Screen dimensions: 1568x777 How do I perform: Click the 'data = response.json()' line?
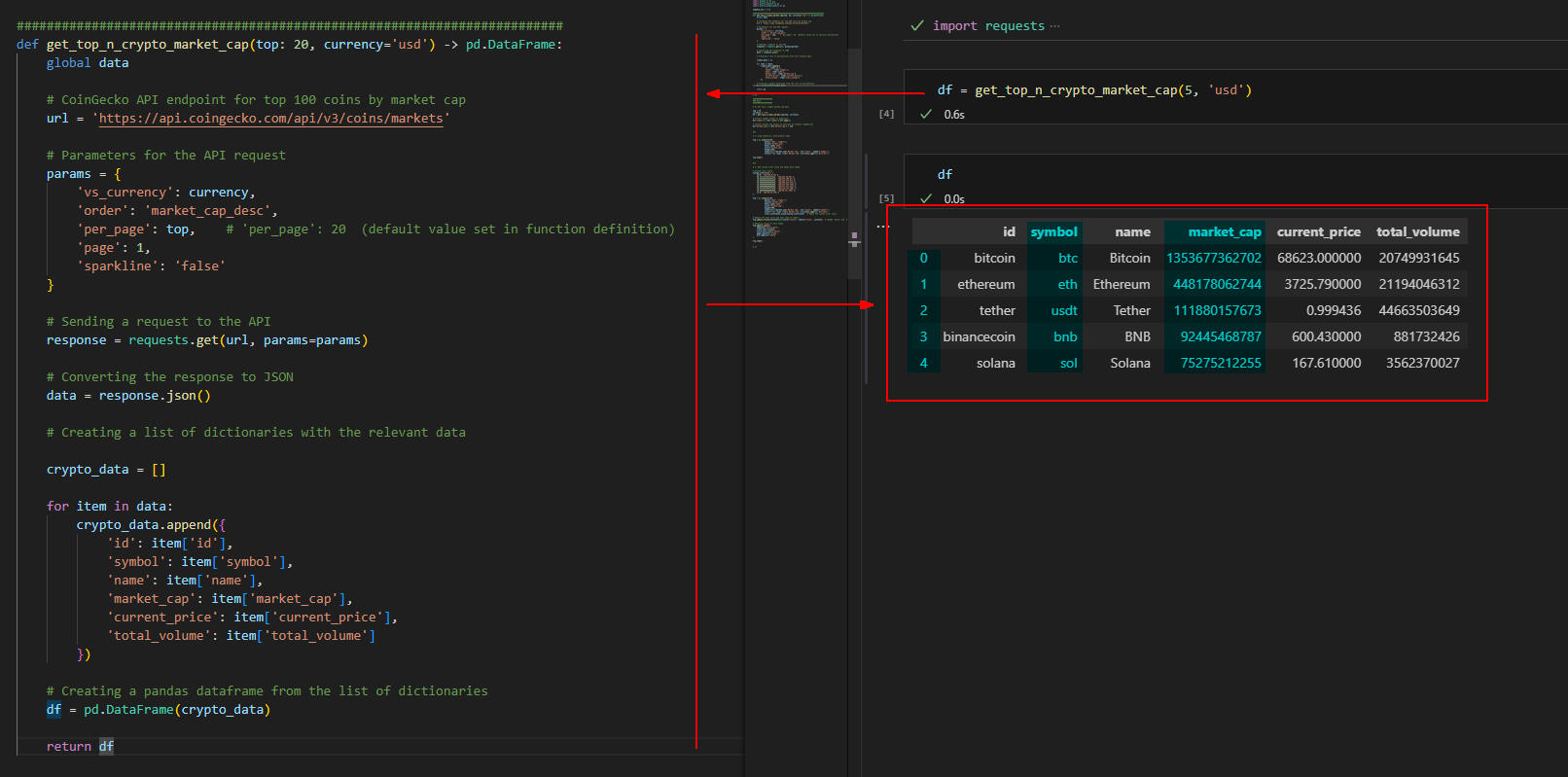[128, 396]
